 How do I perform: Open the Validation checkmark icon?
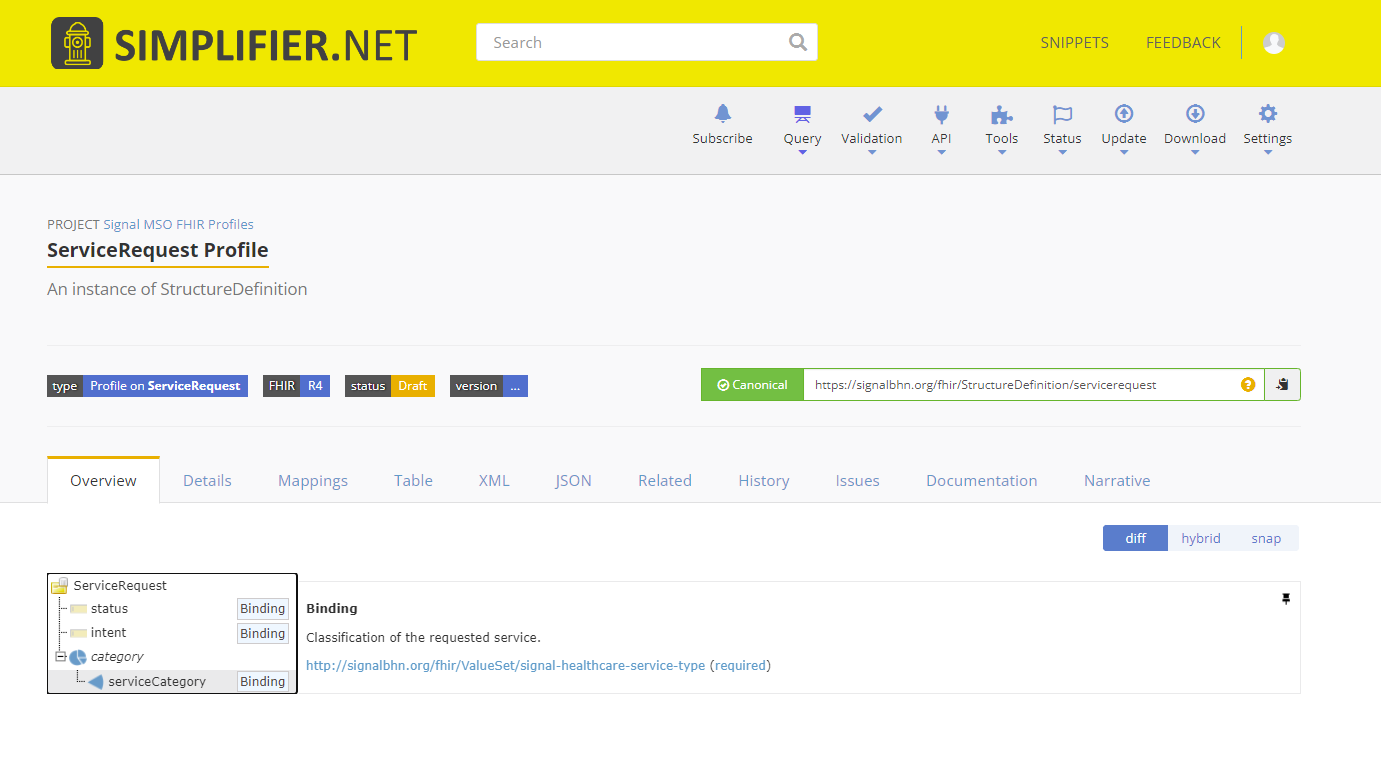[x=871, y=113]
